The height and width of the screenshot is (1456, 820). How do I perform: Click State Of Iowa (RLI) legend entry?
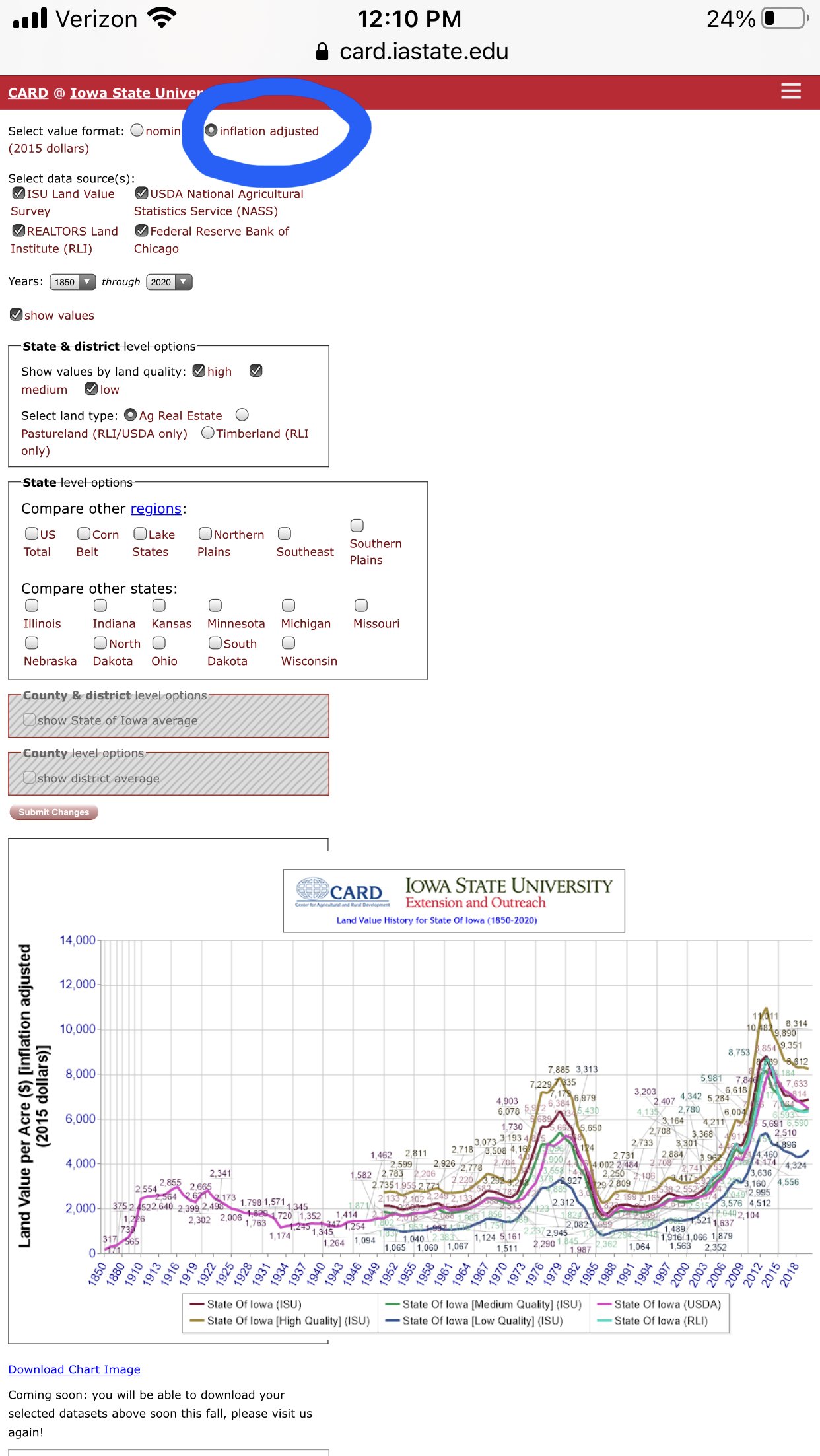point(652,1321)
